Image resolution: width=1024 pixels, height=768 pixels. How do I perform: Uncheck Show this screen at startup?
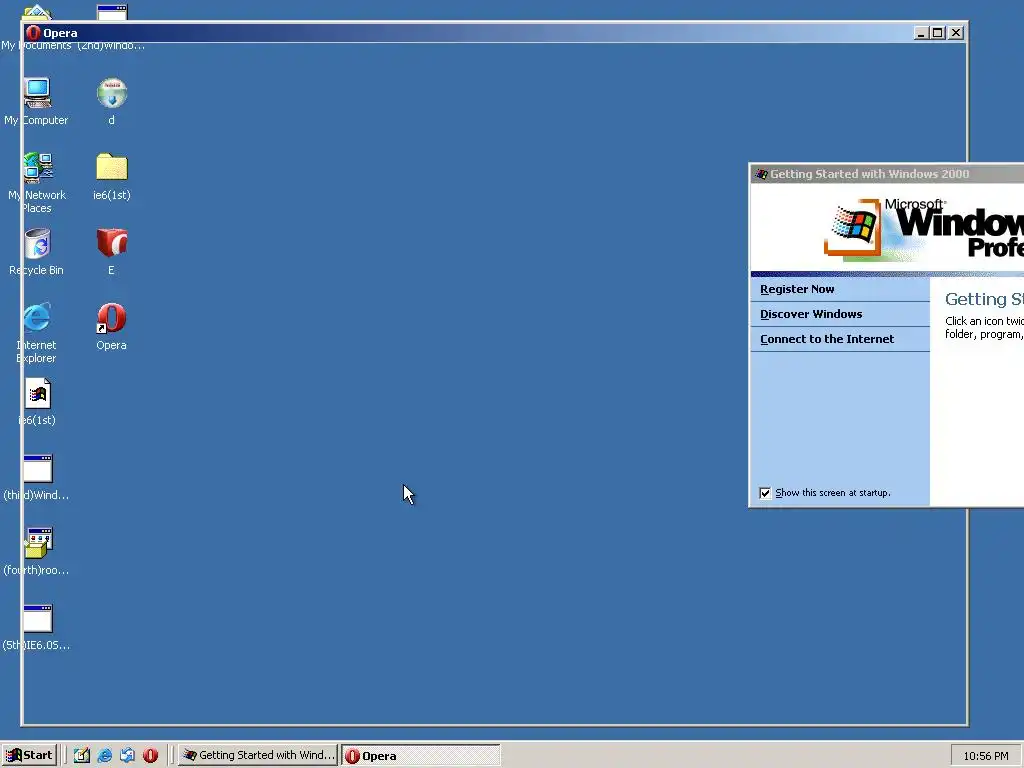pyautogui.click(x=765, y=493)
